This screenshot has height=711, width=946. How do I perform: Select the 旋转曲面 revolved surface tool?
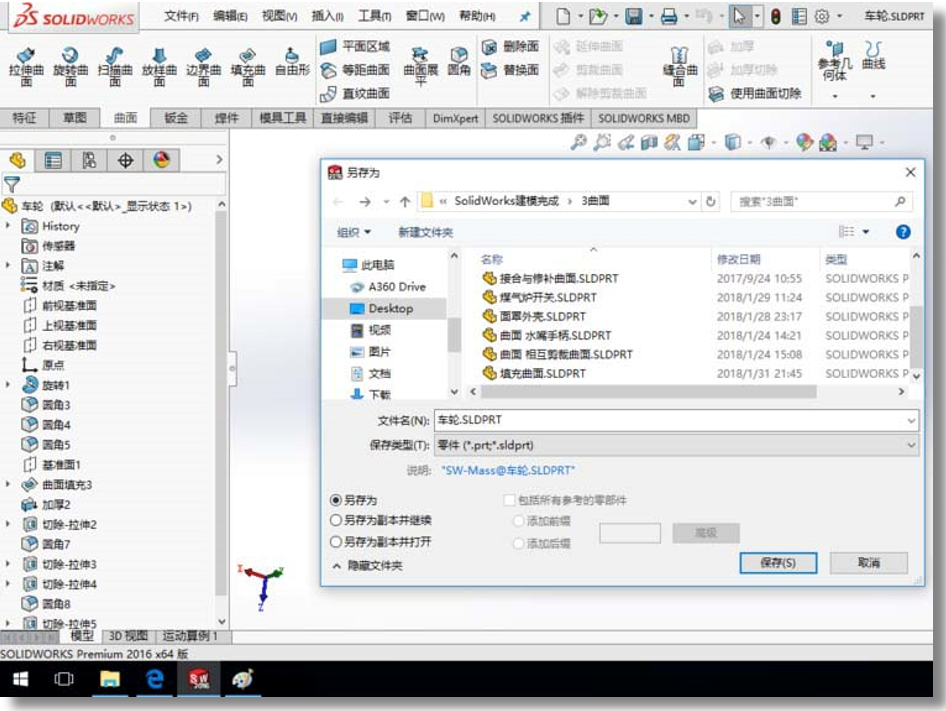[x=71, y=68]
